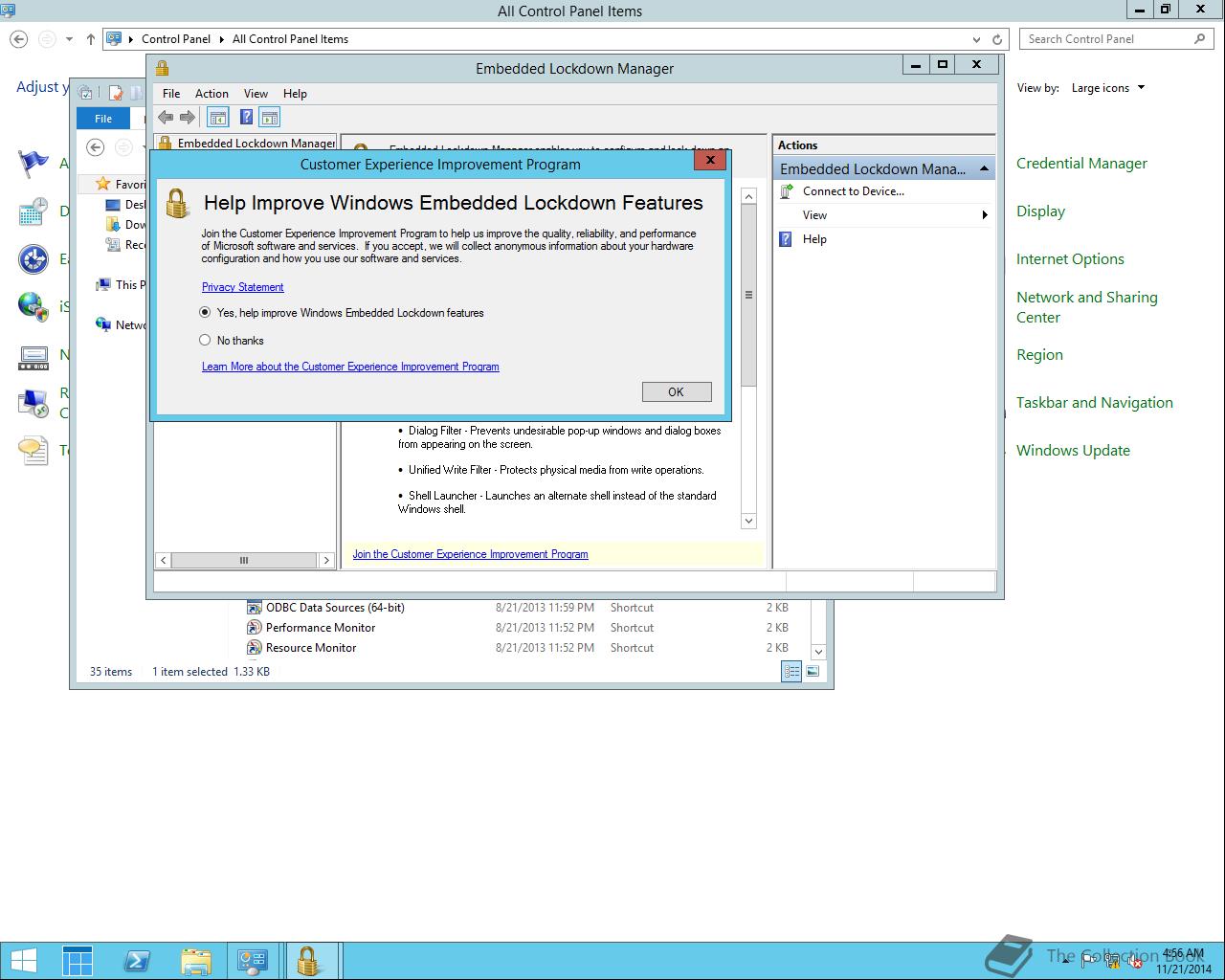Image resolution: width=1225 pixels, height=980 pixels.
Task: Open the View by Large icons dropdown
Action: coord(1107,88)
